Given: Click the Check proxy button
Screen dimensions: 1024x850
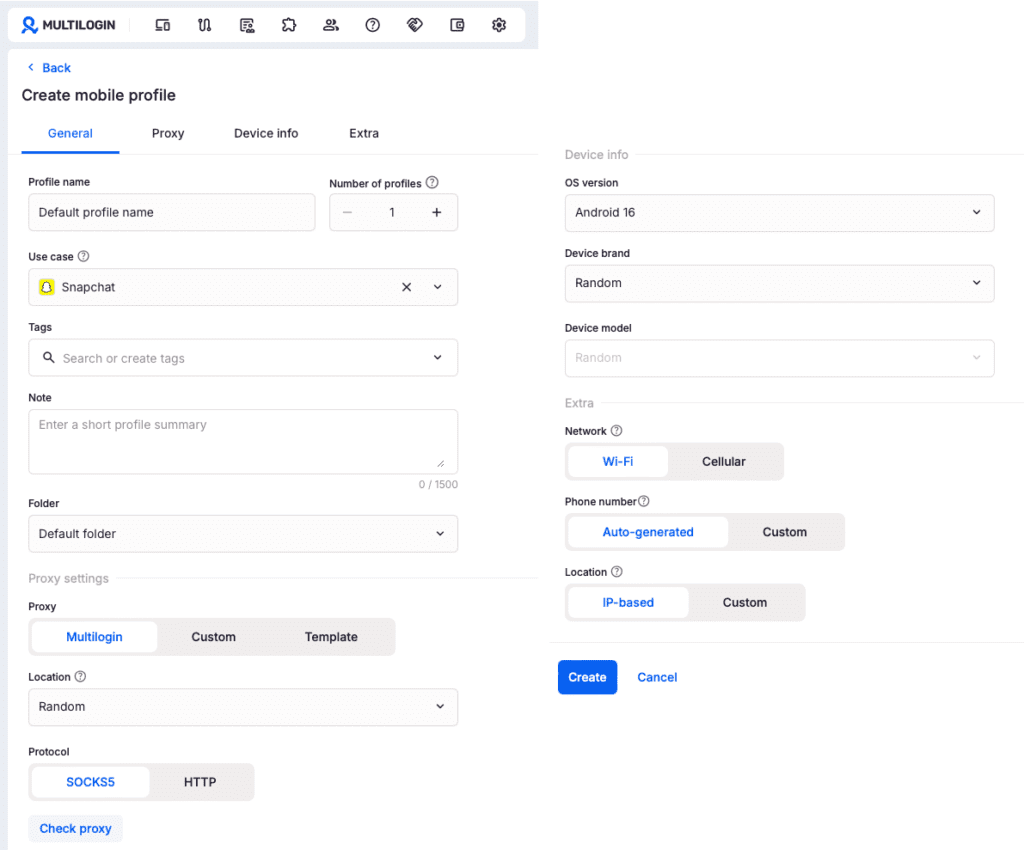Looking at the screenshot, I should pyautogui.click(x=75, y=828).
